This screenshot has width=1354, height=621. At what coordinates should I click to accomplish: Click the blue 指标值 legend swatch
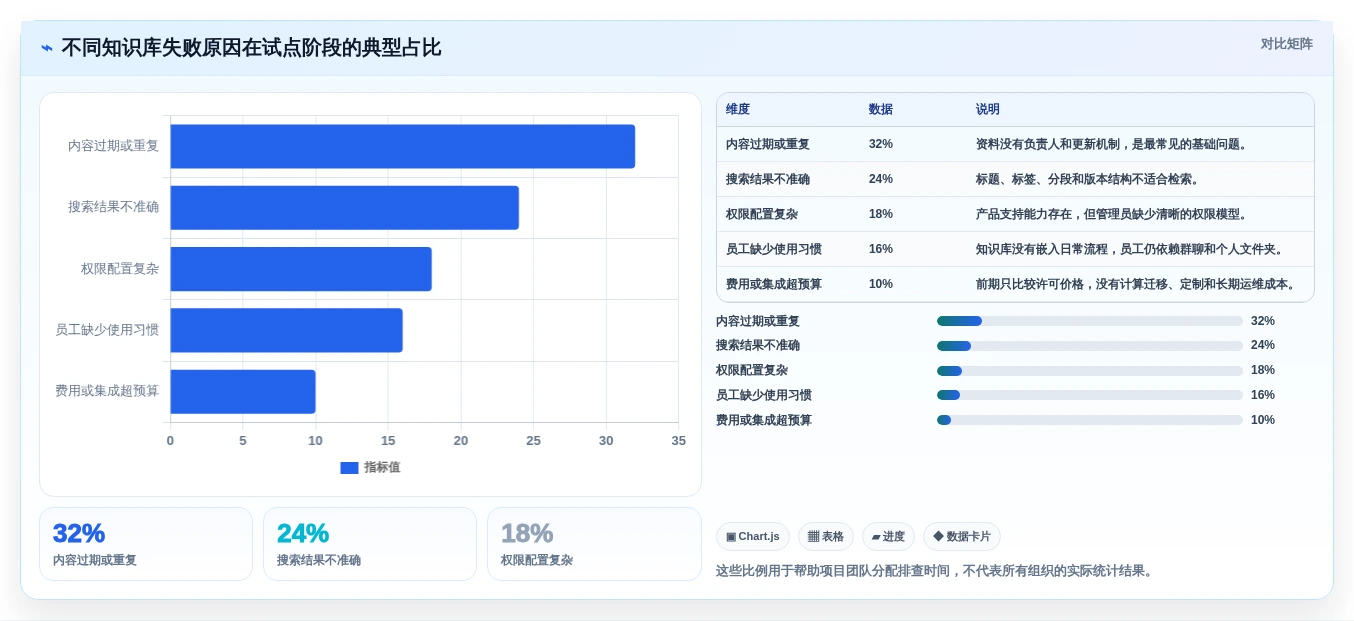(x=349, y=468)
